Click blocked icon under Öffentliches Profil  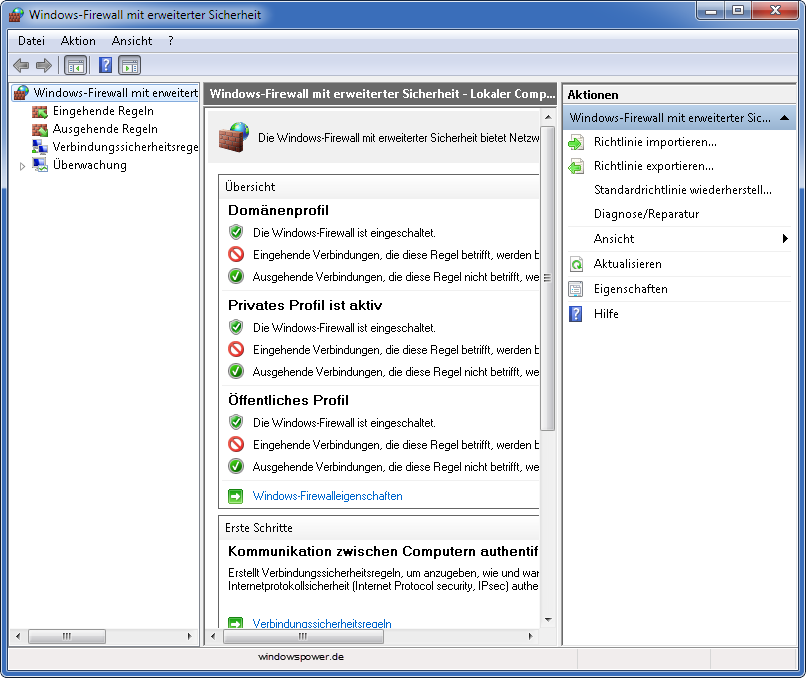(x=236, y=444)
